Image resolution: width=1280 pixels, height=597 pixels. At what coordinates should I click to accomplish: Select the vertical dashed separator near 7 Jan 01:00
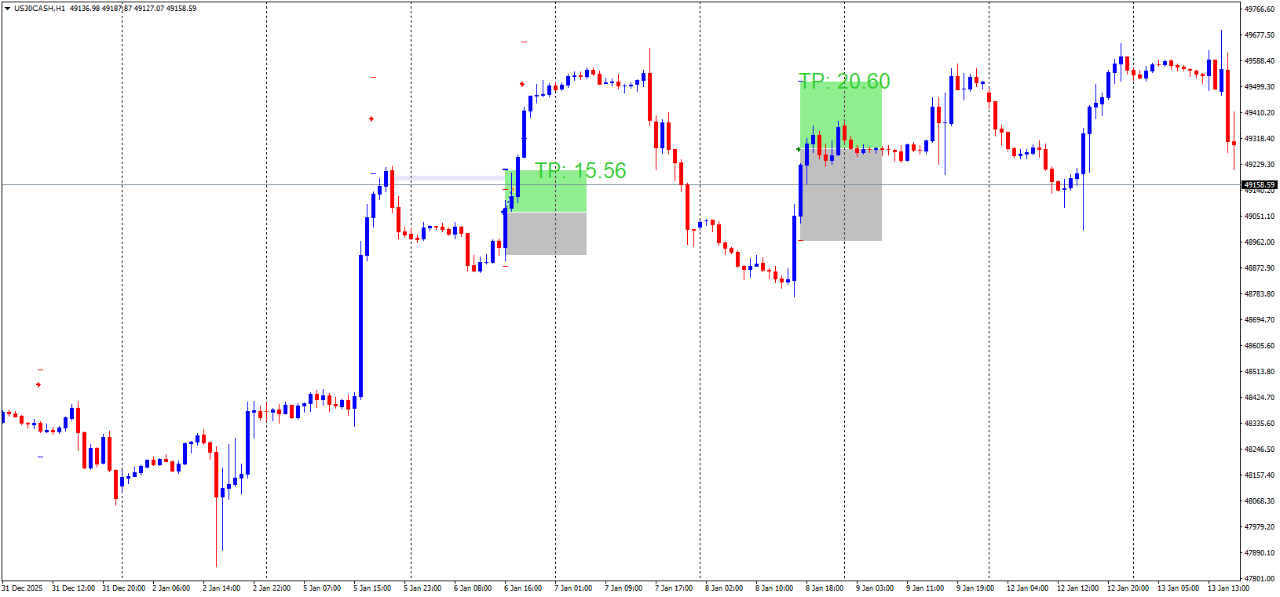[x=556, y=300]
